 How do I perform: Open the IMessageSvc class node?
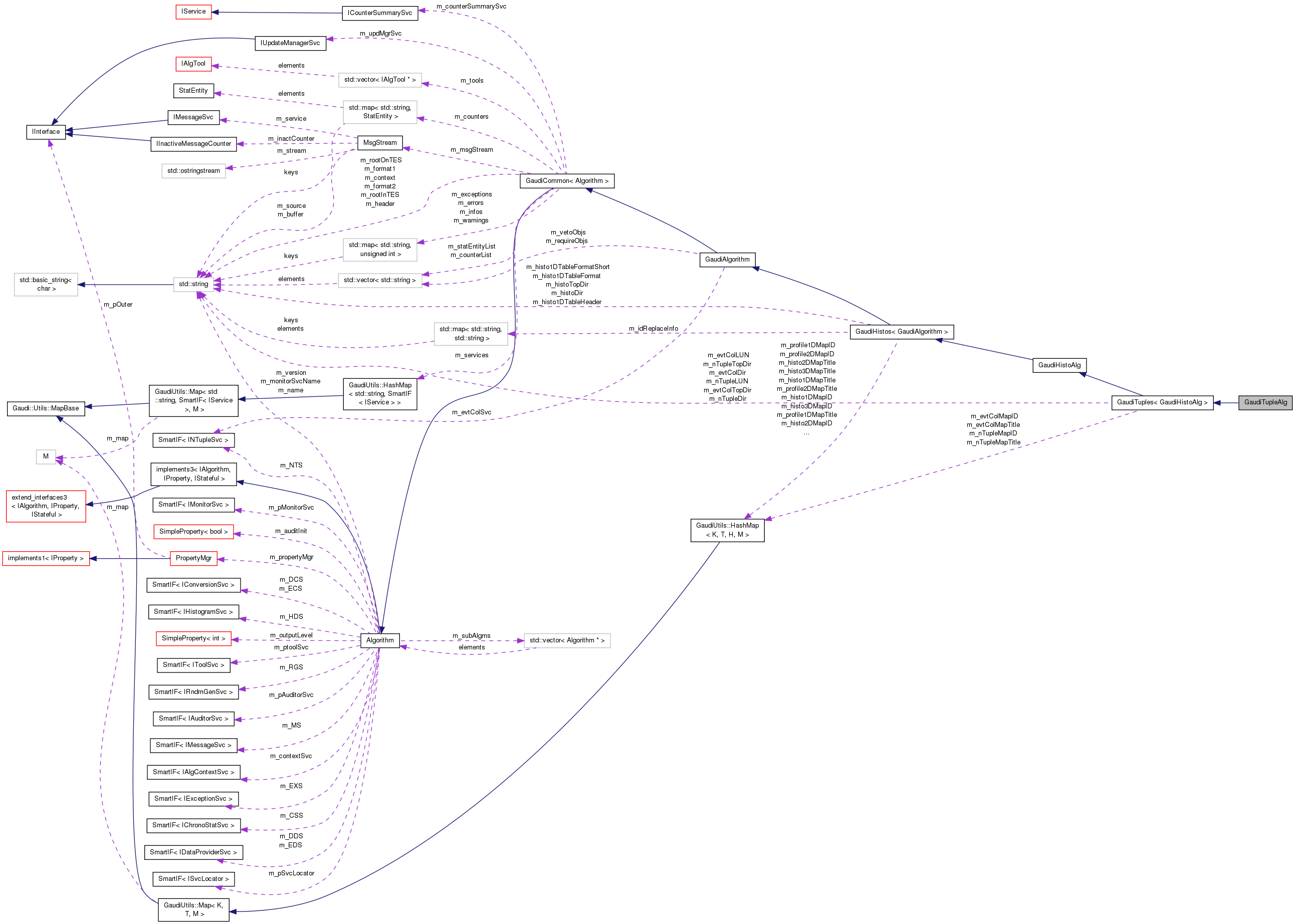click(x=193, y=117)
